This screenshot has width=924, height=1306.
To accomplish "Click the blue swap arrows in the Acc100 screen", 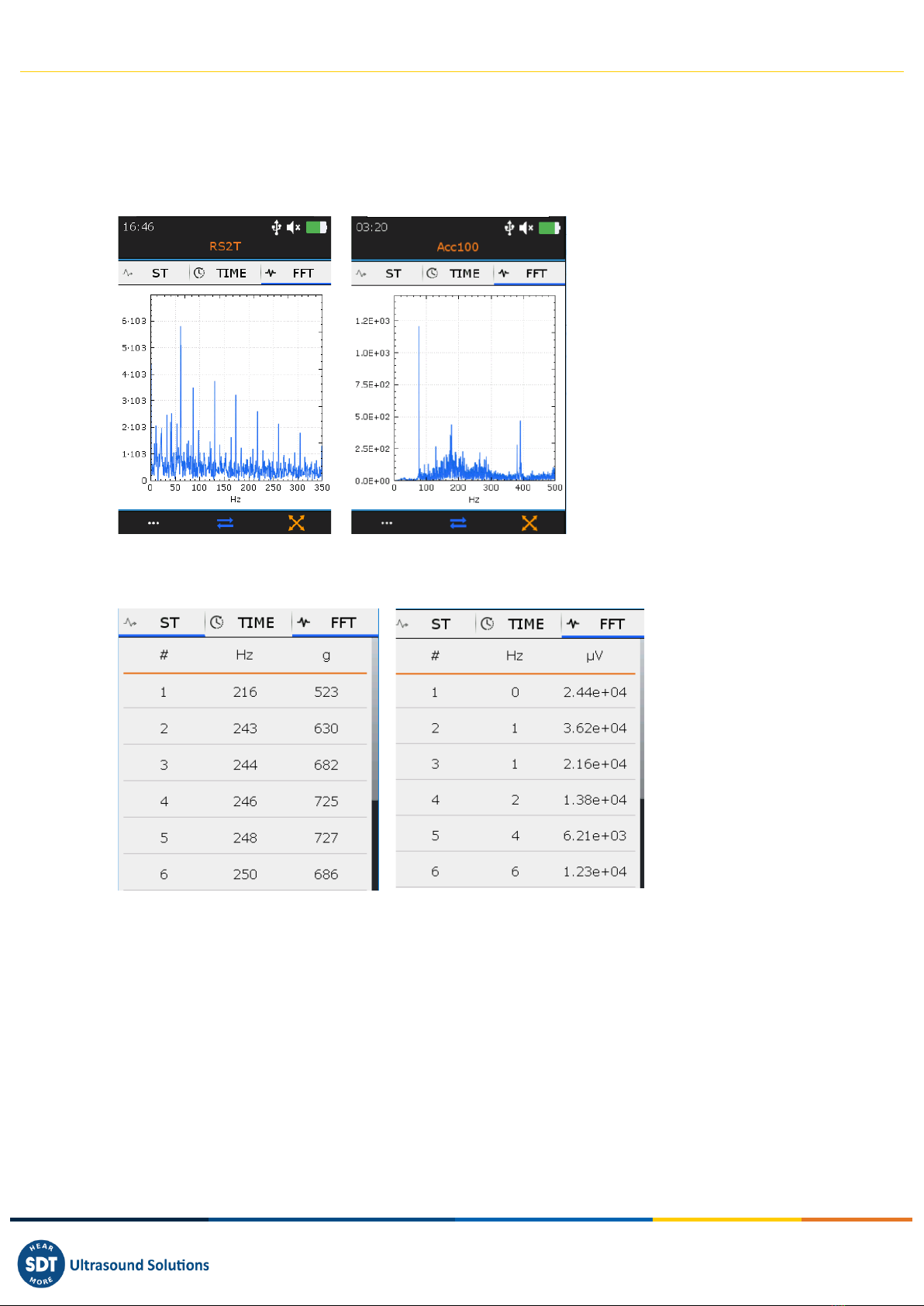I will pyautogui.click(x=458, y=523).
